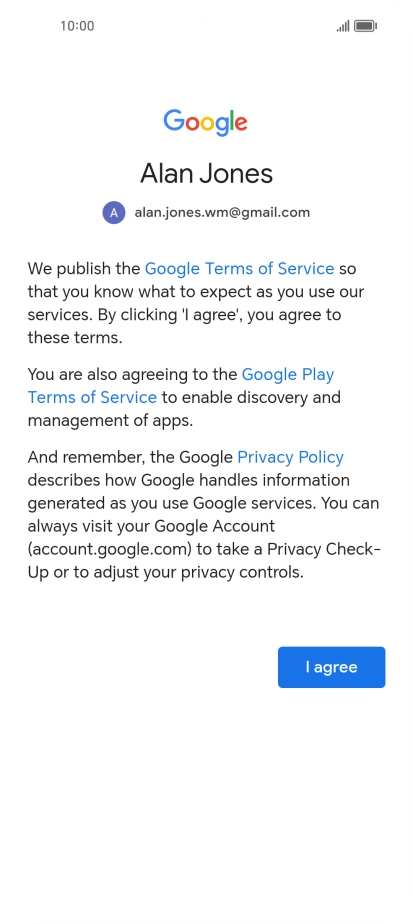Click the multicolored Google logo
413x924 pixels.
tap(205, 123)
